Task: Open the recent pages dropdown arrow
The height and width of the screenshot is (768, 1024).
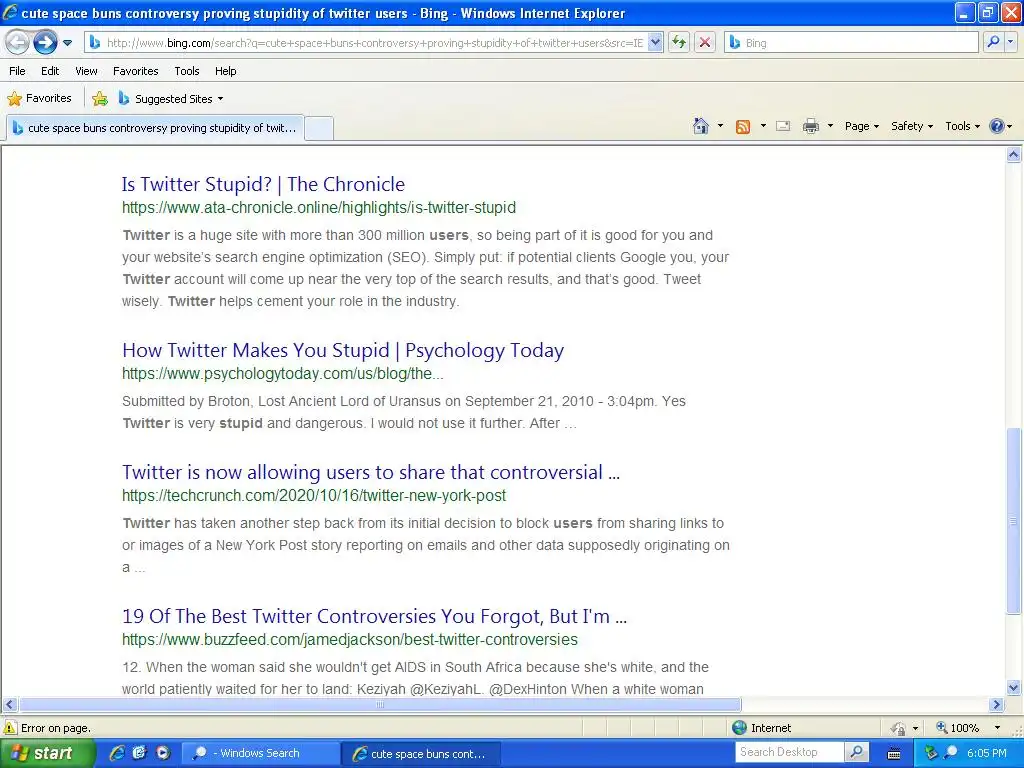Action: (x=67, y=43)
